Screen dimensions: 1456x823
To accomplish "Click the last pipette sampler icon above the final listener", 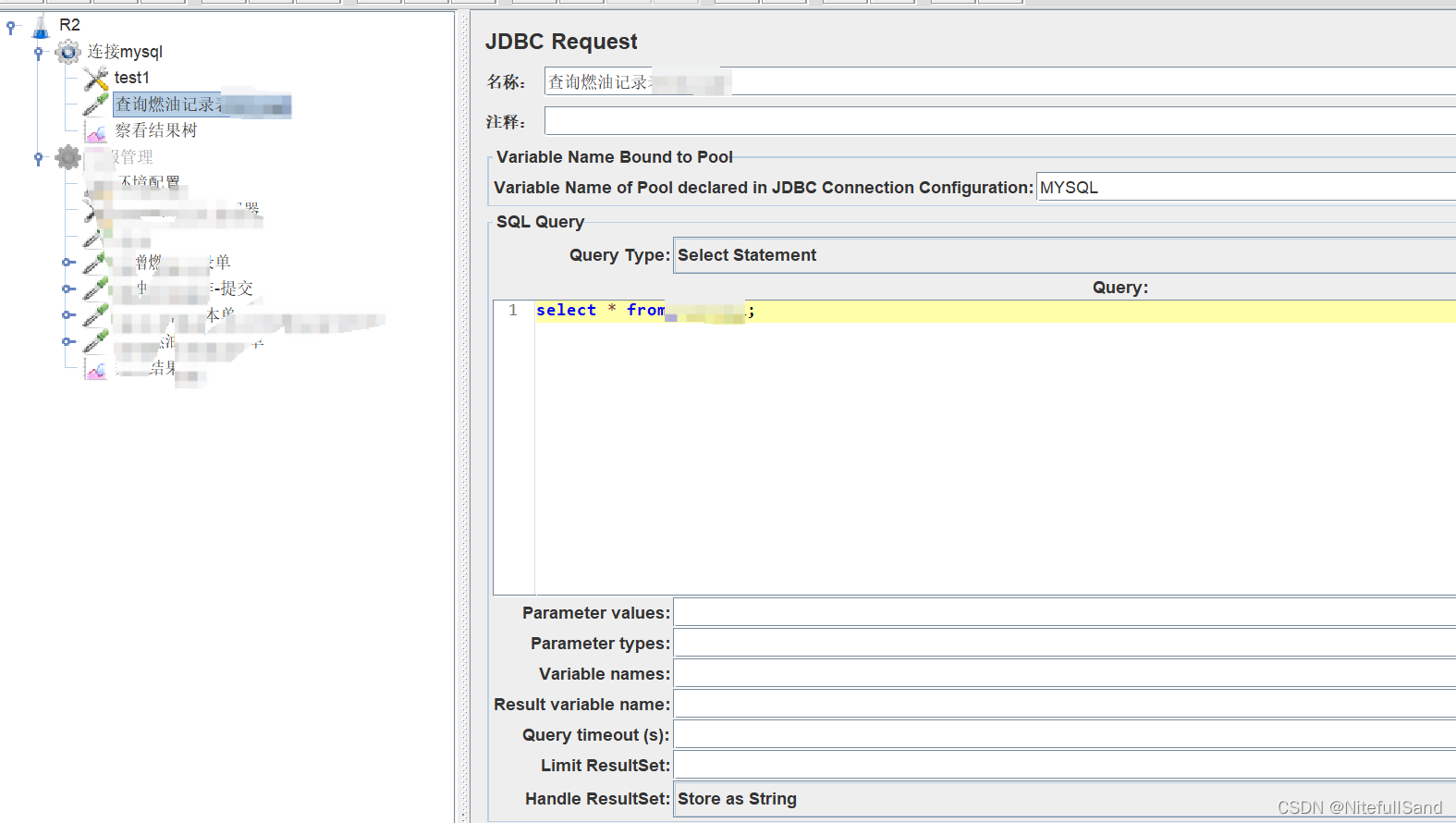I will (x=95, y=341).
